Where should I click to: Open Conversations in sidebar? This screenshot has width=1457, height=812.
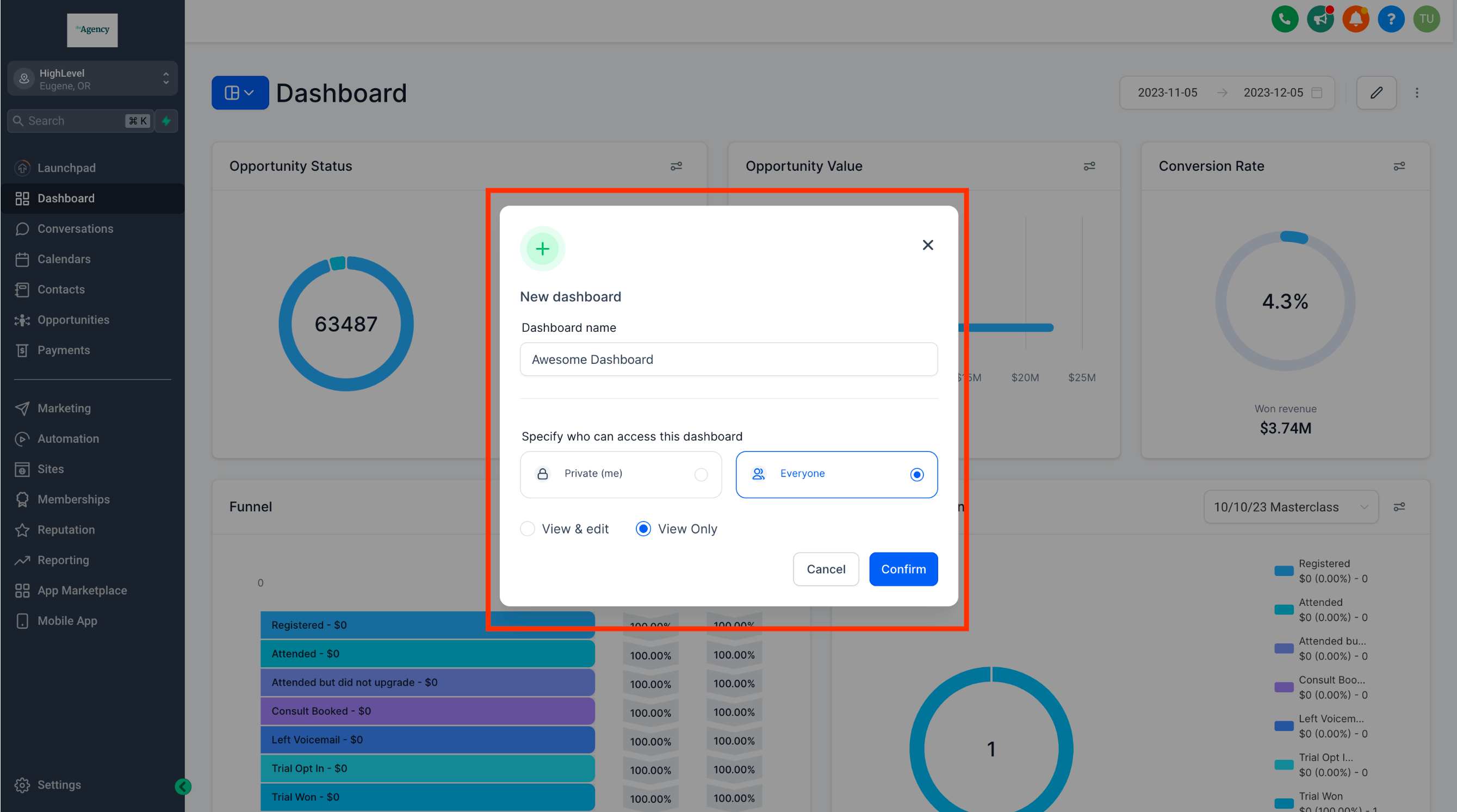pos(92,229)
